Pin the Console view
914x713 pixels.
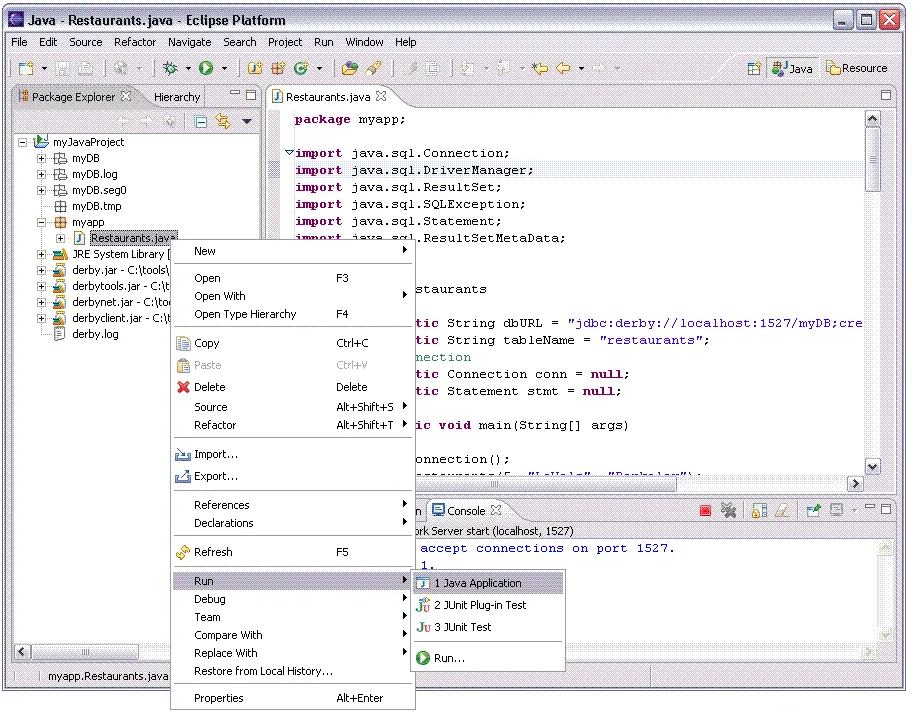pos(814,510)
